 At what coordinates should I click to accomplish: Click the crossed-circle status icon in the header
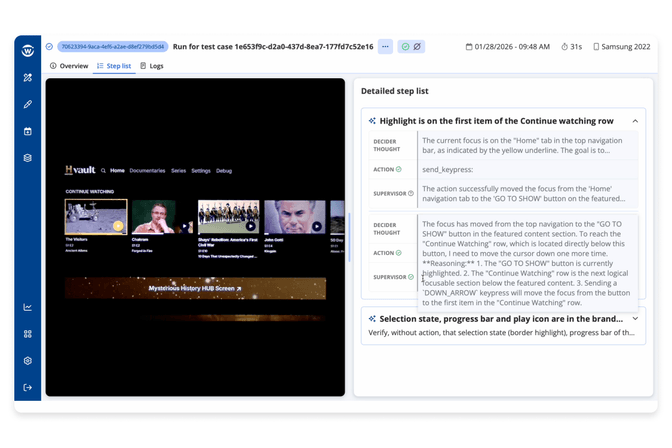pyautogui.click(x=417, y=46)
